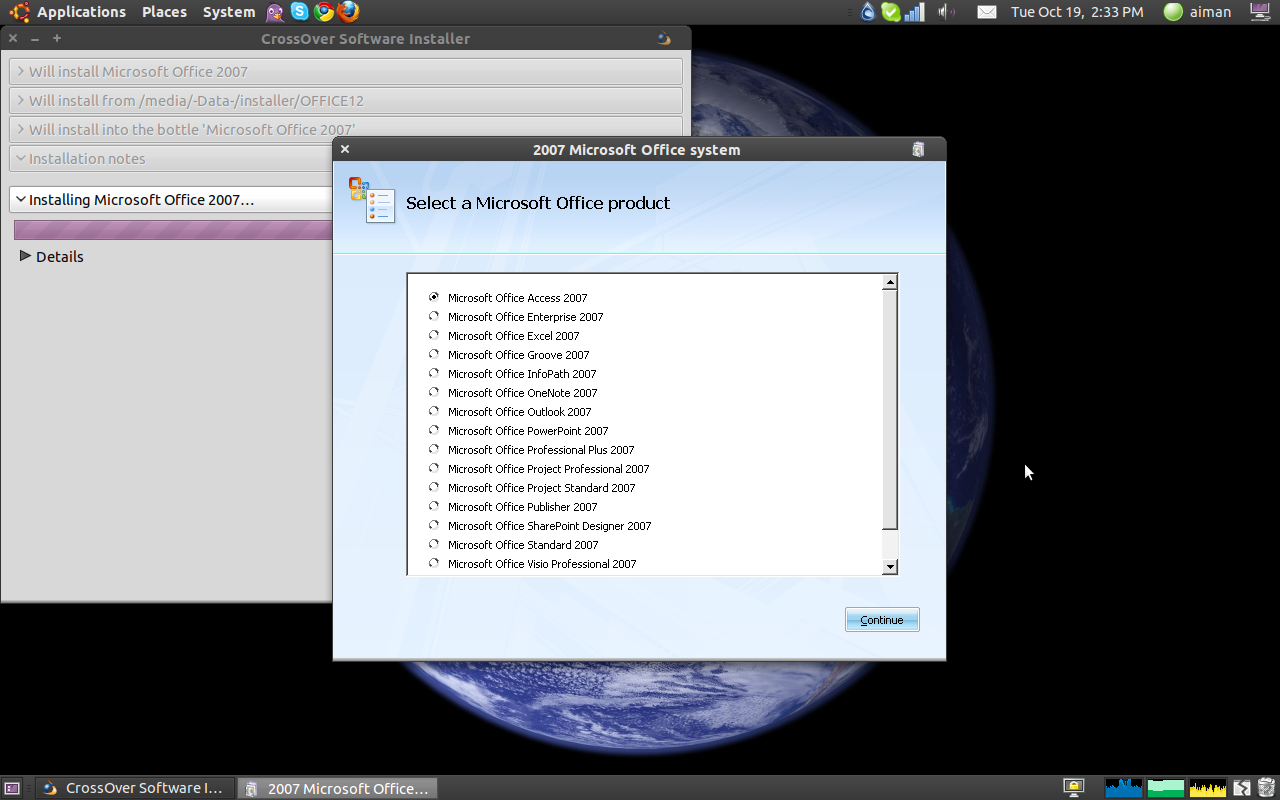Select Microsoft Office Access 2007 radio button

click(x=434, y=297)
